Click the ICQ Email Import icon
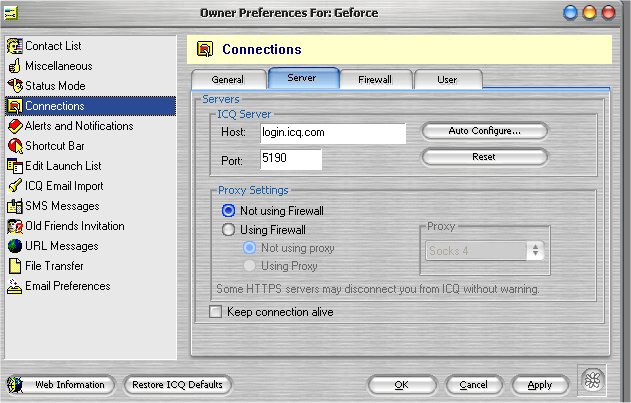The image size is (631, 403). pos(15,186)
